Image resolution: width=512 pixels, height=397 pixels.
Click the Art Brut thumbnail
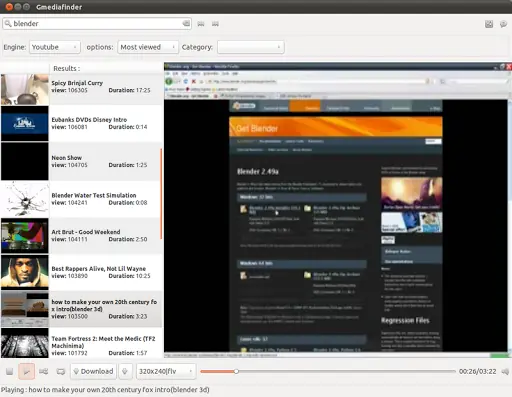25,236
